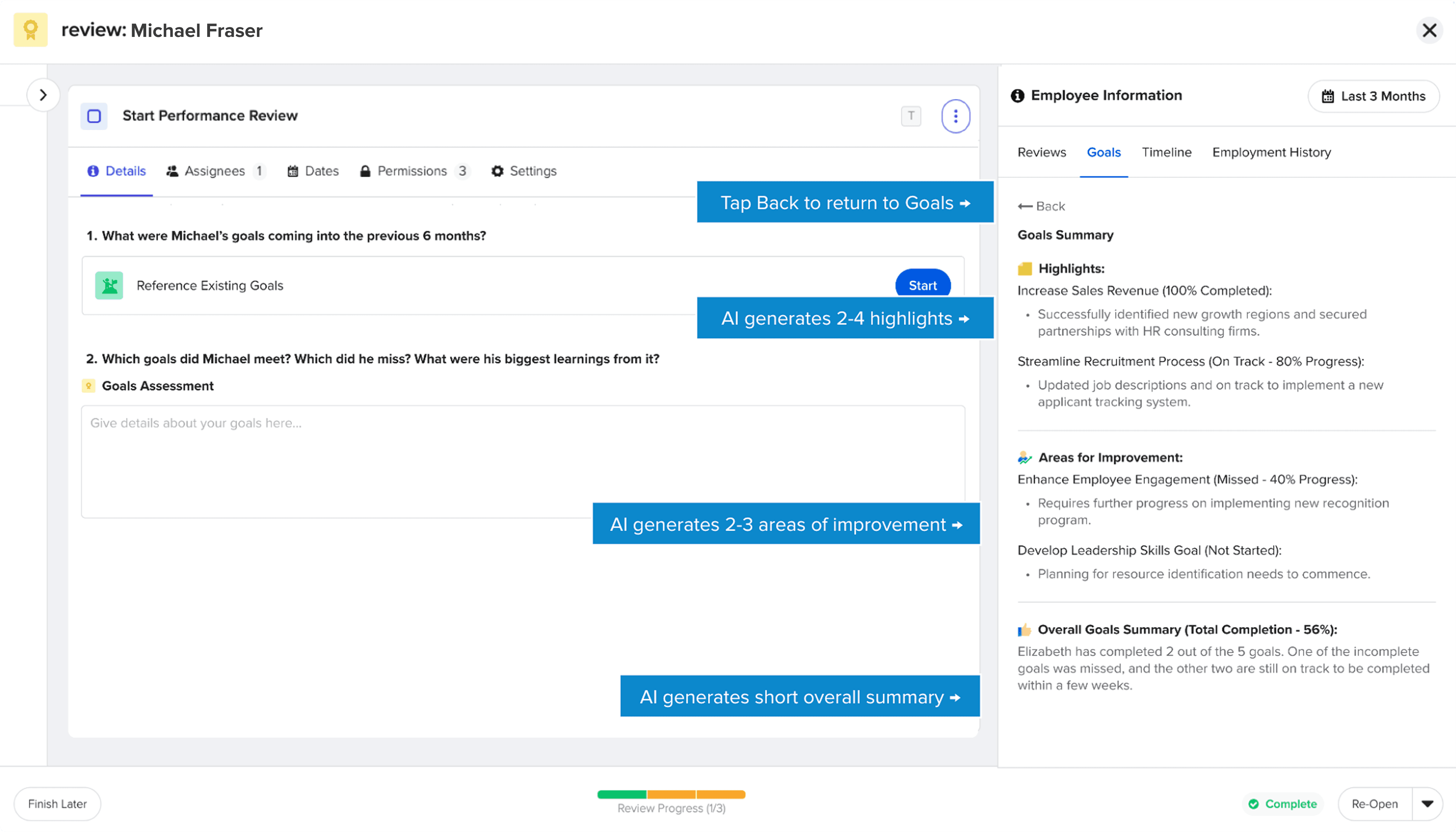Click the thumbs-up Overall Goals Summary icon

(1024, 630)
